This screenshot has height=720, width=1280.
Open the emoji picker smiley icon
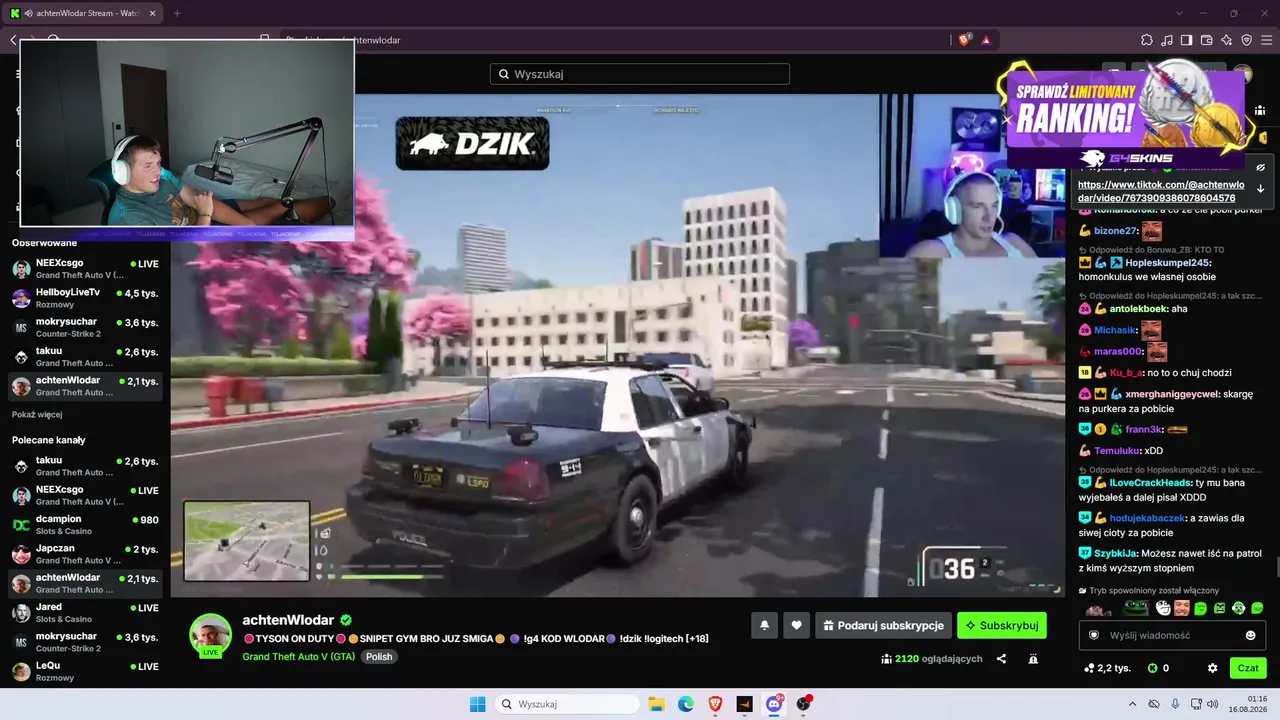[x=1251, y=635]
